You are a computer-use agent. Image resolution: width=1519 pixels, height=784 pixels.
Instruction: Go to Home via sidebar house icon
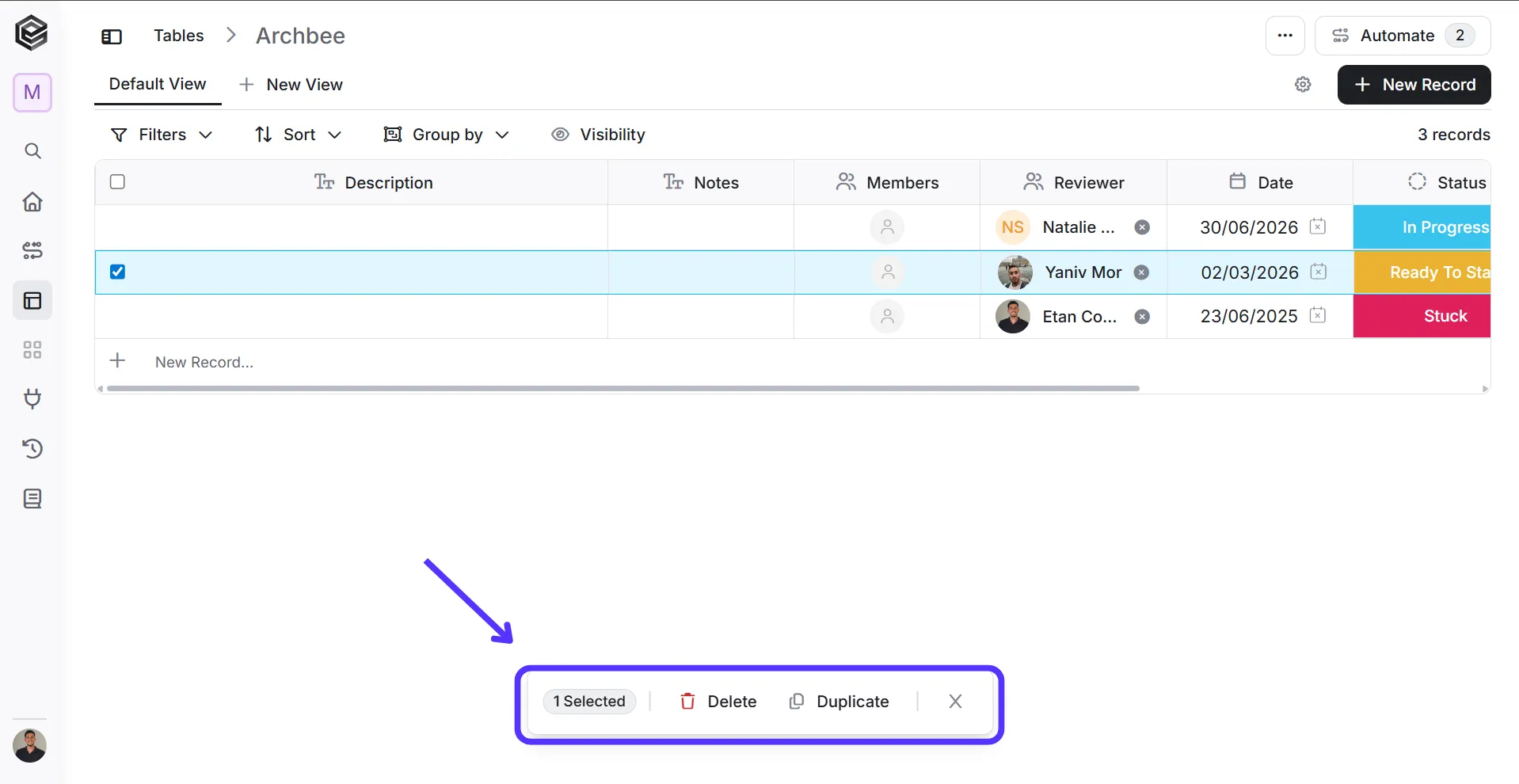pyautogui.click(x=32, y=201)
